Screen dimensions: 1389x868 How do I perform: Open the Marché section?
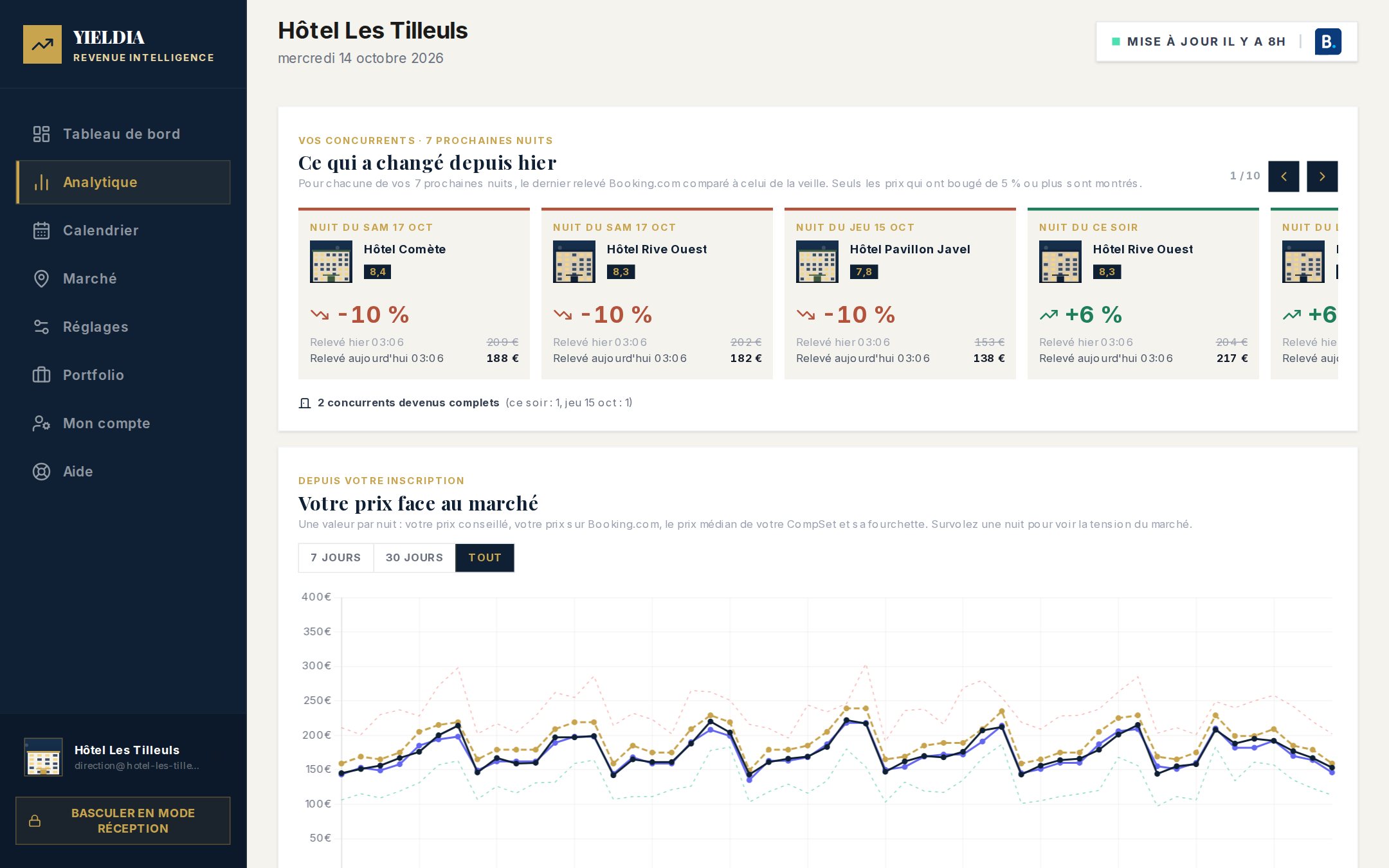pyautogui.click(x=123, y=278)
